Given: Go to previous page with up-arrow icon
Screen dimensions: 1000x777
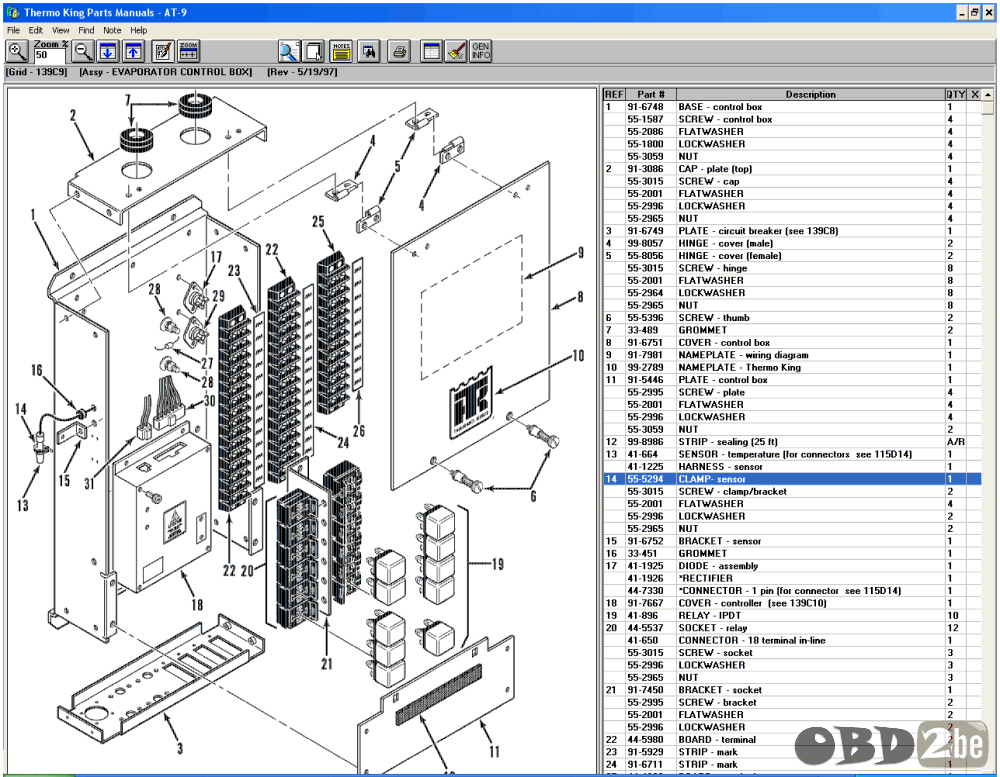Looking at the screenshot, I should [133, 51].
